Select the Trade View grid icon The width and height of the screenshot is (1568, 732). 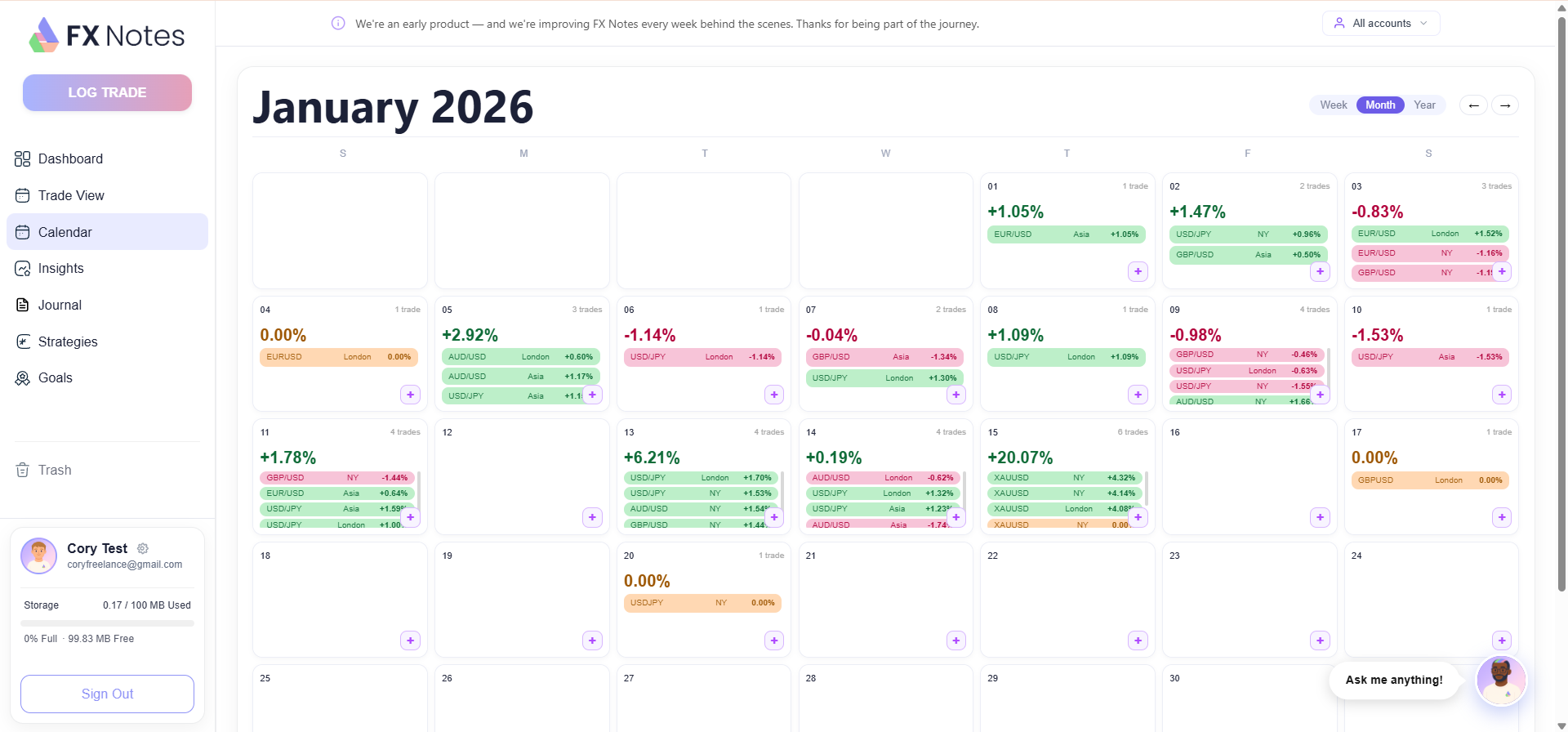(x=22, y=195)
